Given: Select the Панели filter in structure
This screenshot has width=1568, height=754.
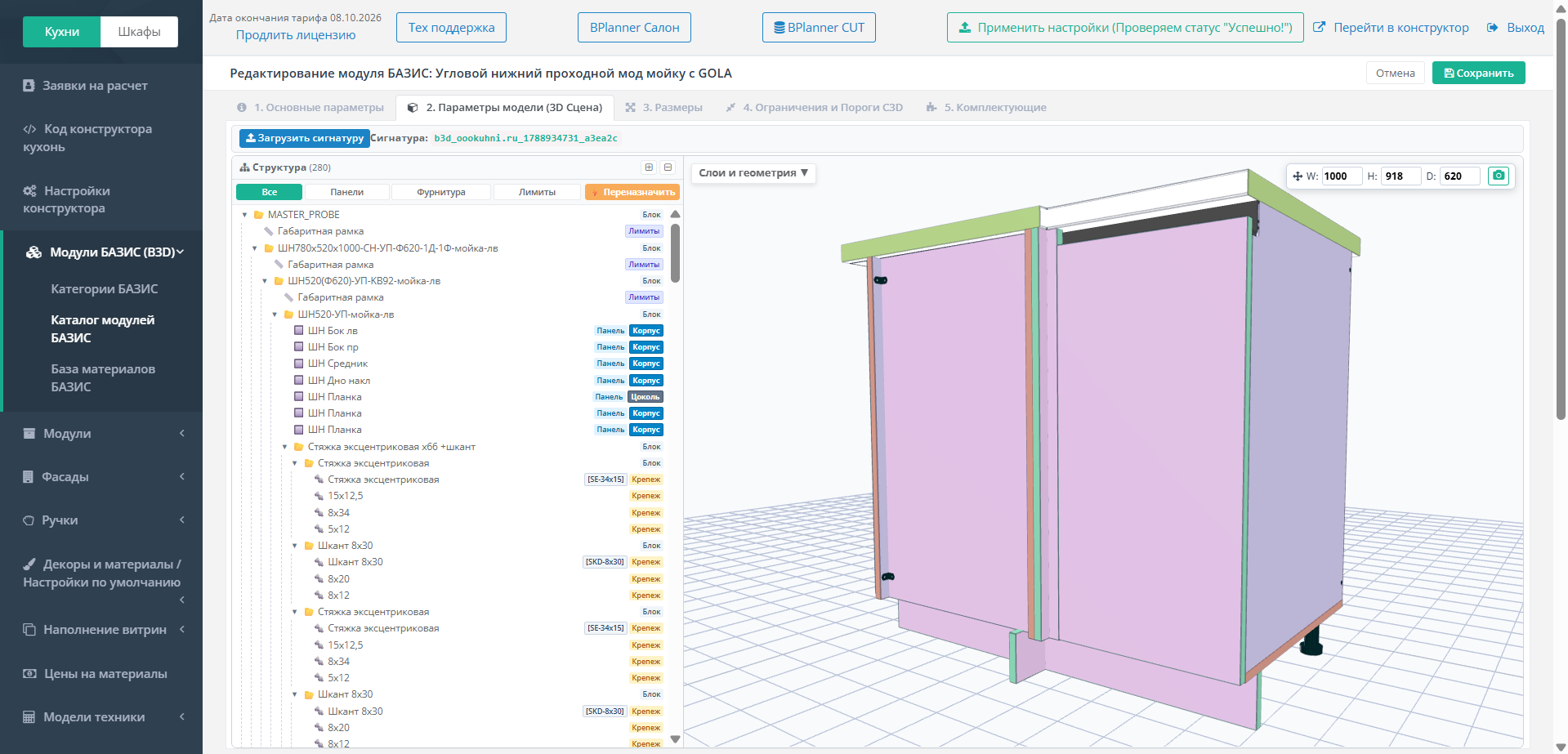Looking at the screenshot, I should pos(347,192).
